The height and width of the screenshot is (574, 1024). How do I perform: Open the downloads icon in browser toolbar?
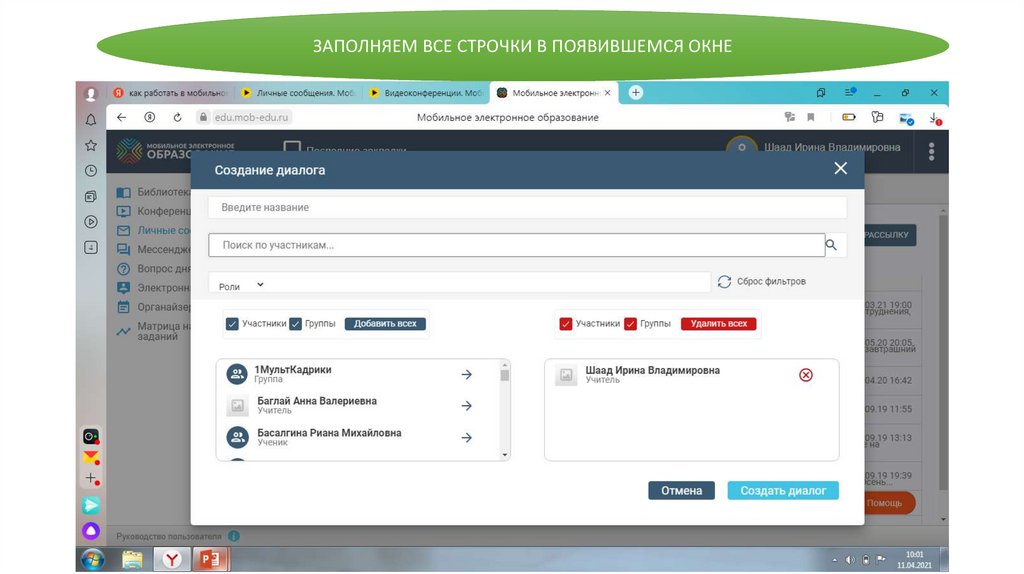click(x=935, y=118)
